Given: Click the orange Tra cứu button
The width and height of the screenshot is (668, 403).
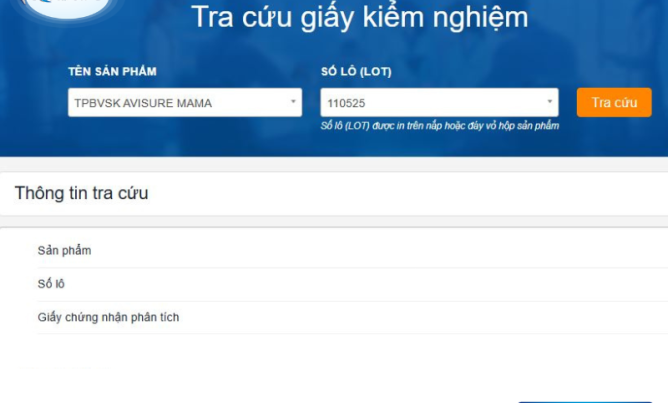Looking at the screenshot, I should click(x=614, y=102).
